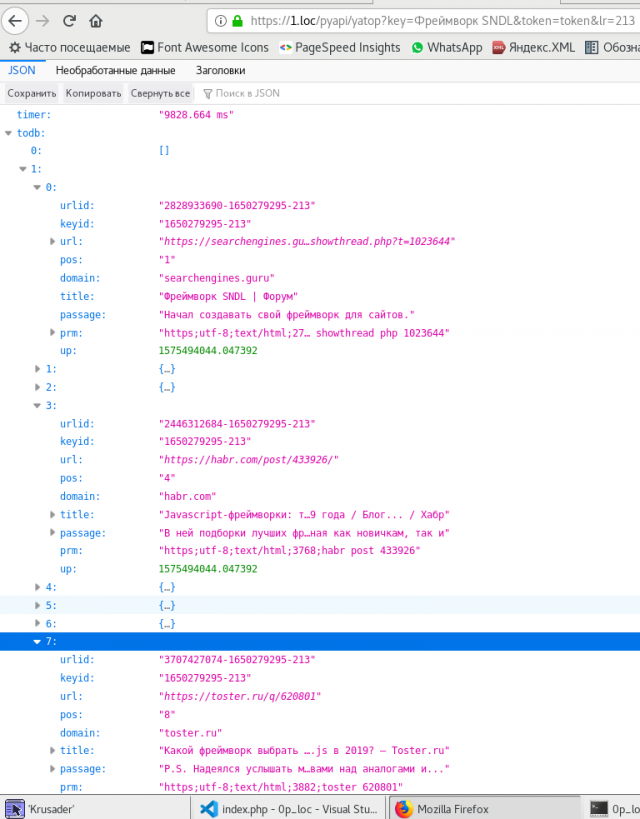Open Krusader from the taskbar

click(95, 809)
